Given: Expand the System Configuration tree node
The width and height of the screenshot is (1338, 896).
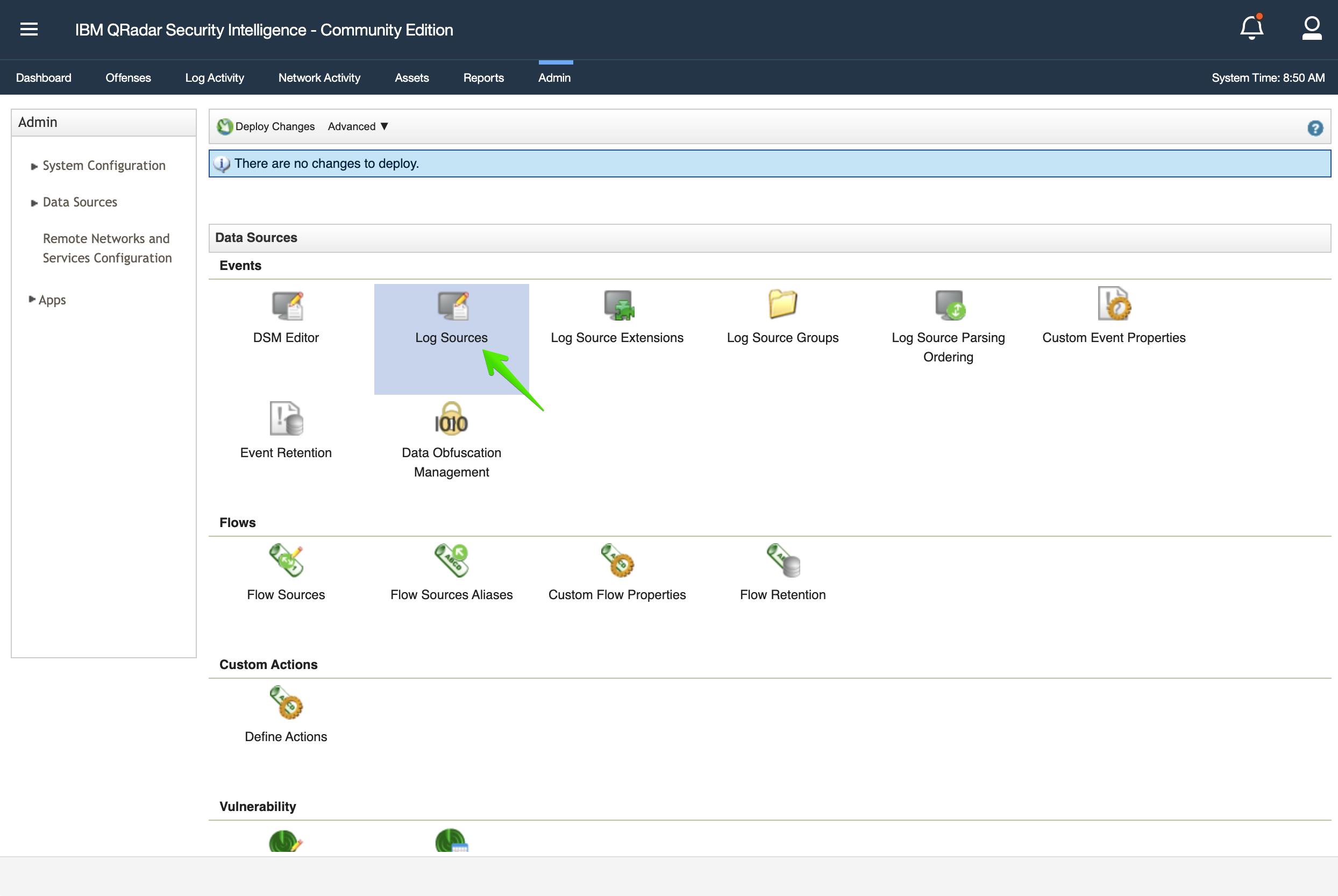Looking at the screenshot, I should pyautogui.click(x=34, y=166).
